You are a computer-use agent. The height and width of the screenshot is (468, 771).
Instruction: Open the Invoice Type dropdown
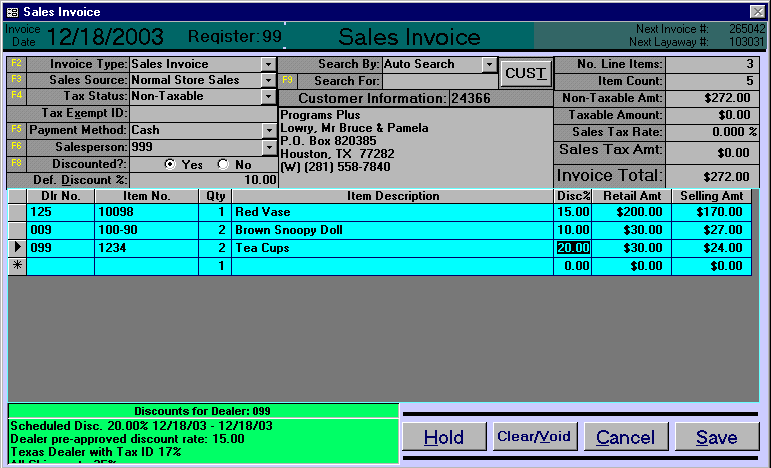[x=268, y=64]
